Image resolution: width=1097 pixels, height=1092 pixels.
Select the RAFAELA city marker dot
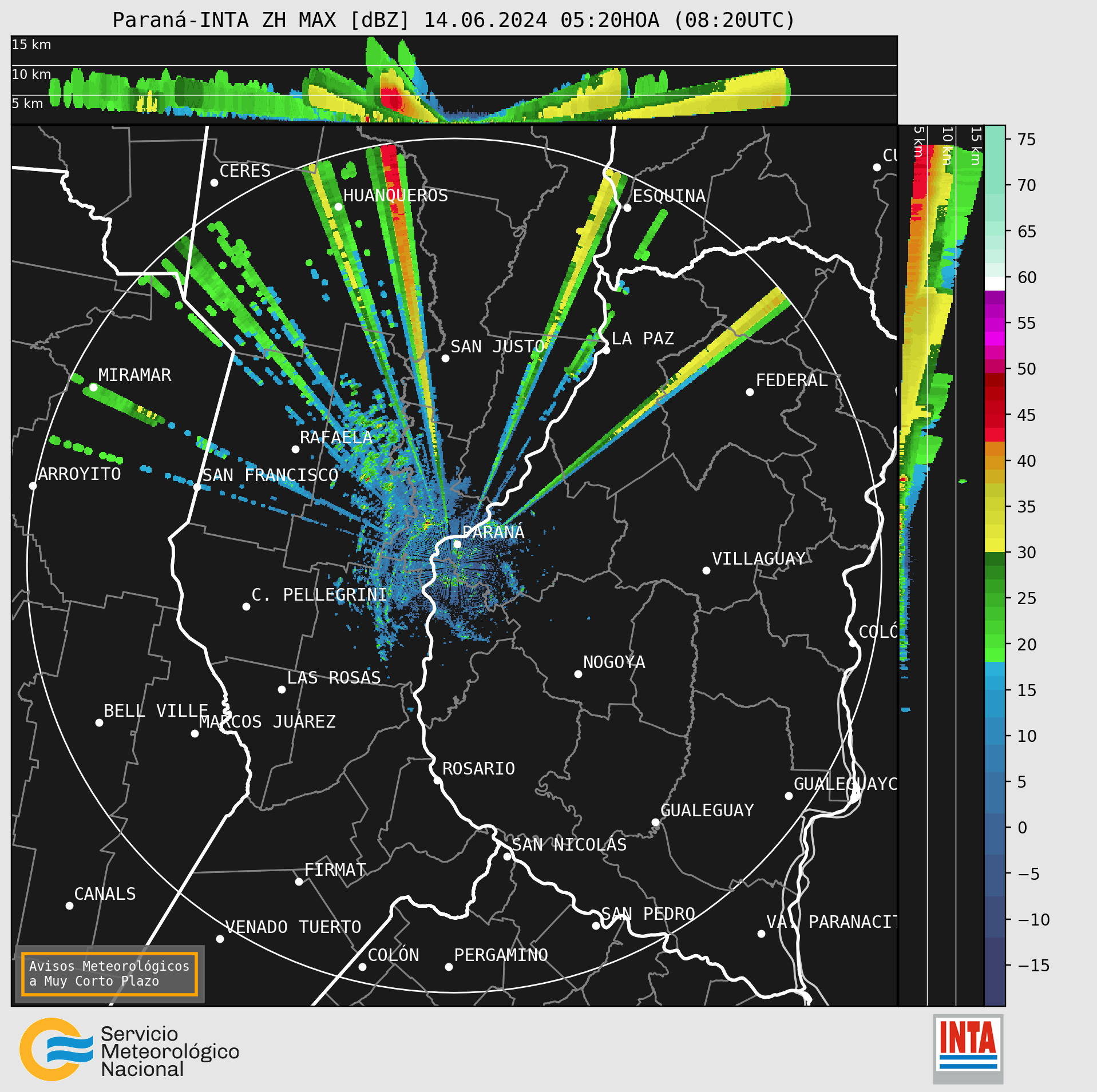pos(295,449)
